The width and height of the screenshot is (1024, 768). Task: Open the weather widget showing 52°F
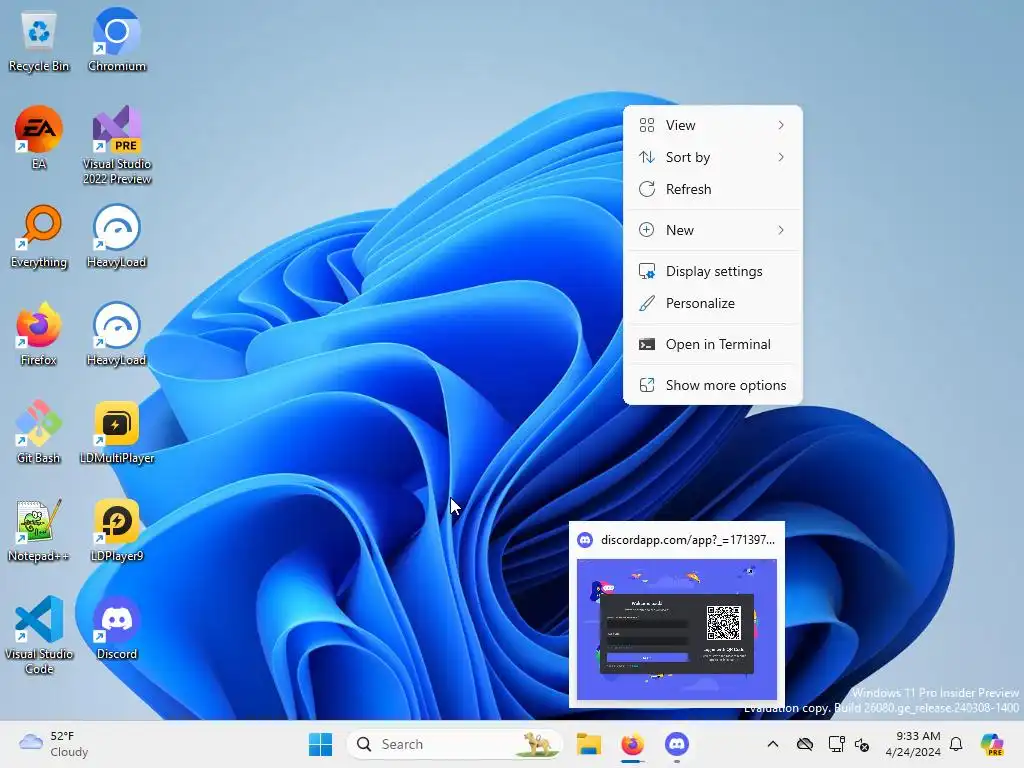54,744
